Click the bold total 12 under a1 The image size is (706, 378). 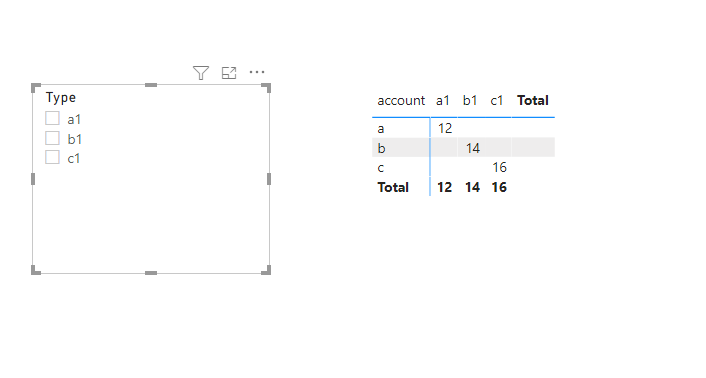[x=444, y=187]
